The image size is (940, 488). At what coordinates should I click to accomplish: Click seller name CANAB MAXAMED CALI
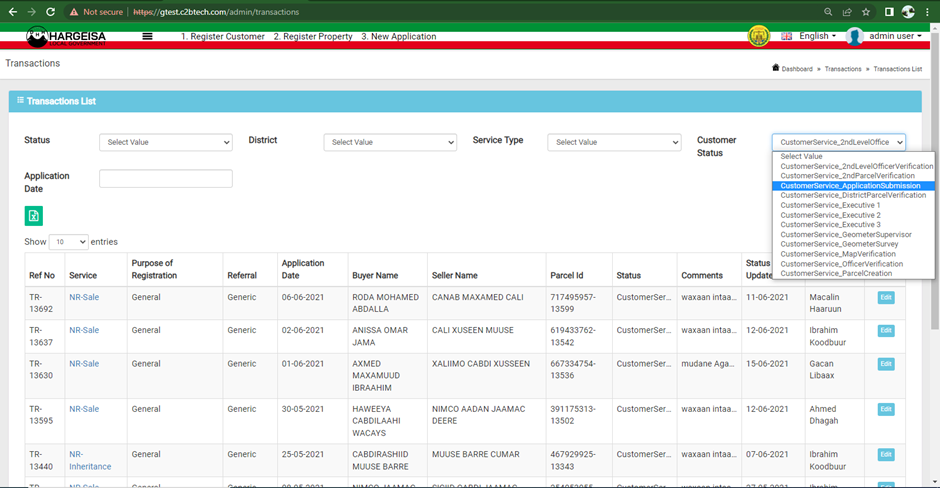pyautogui.click(x=478, y=297)
